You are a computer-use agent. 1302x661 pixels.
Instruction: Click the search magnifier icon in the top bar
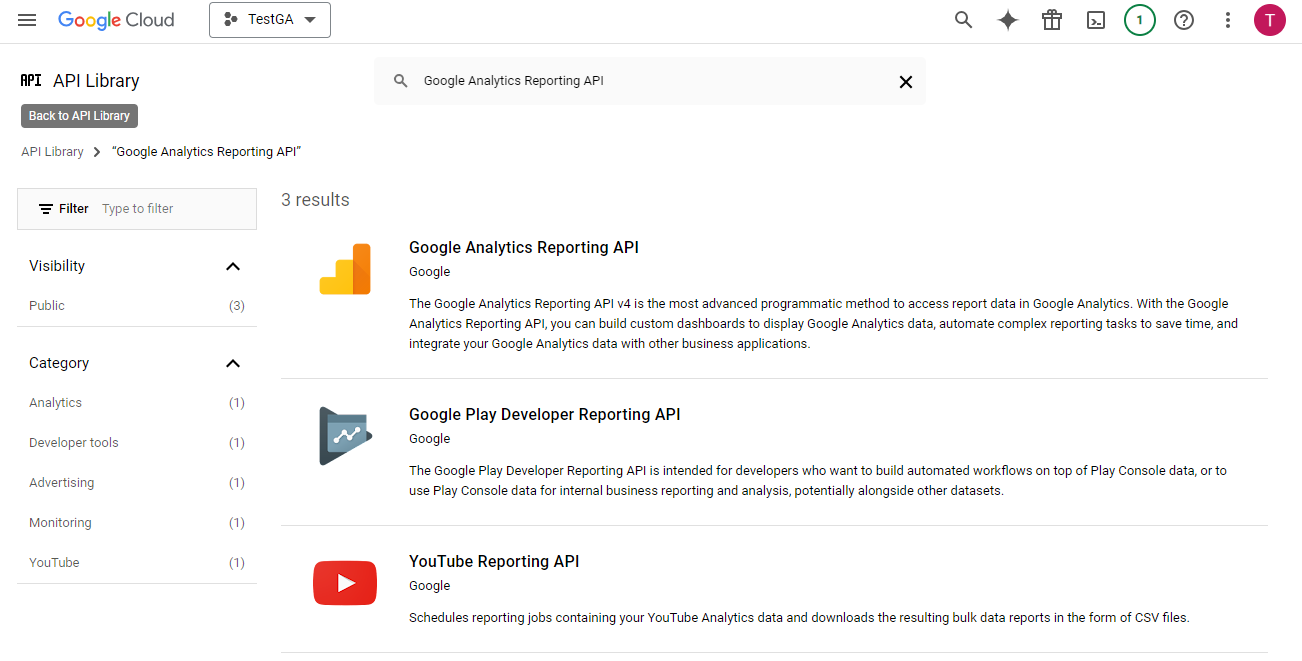click(963, 20)
